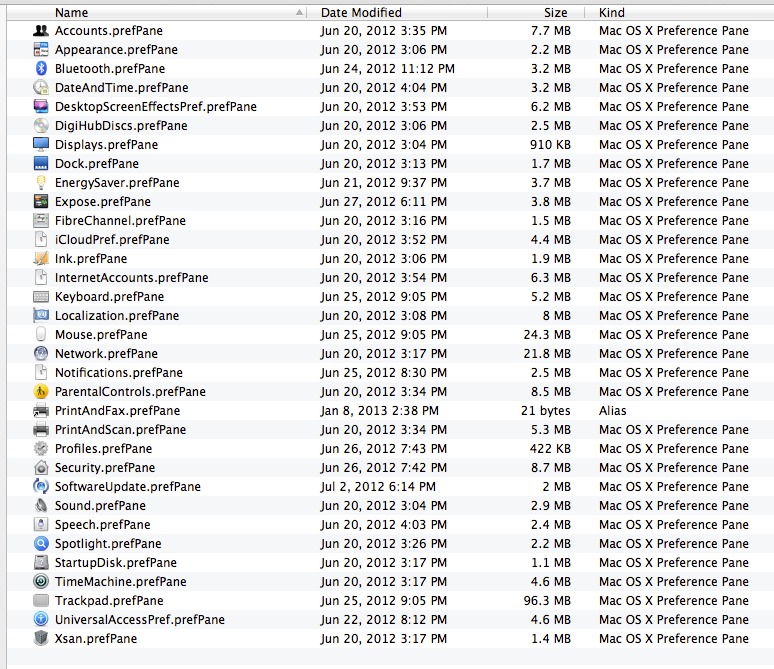Sort by the Kind column header

coord(612,12)
